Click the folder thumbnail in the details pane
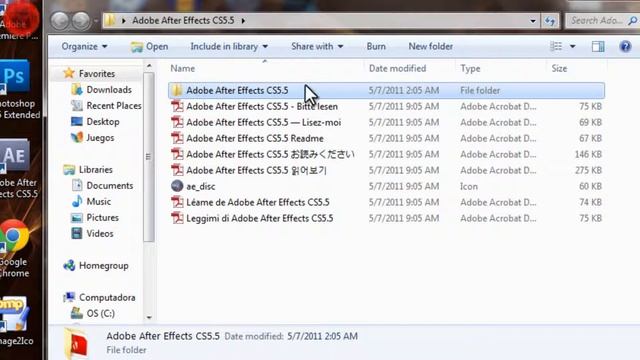Image resolution: width=640 pixels, height=360 pixels. 76,344
